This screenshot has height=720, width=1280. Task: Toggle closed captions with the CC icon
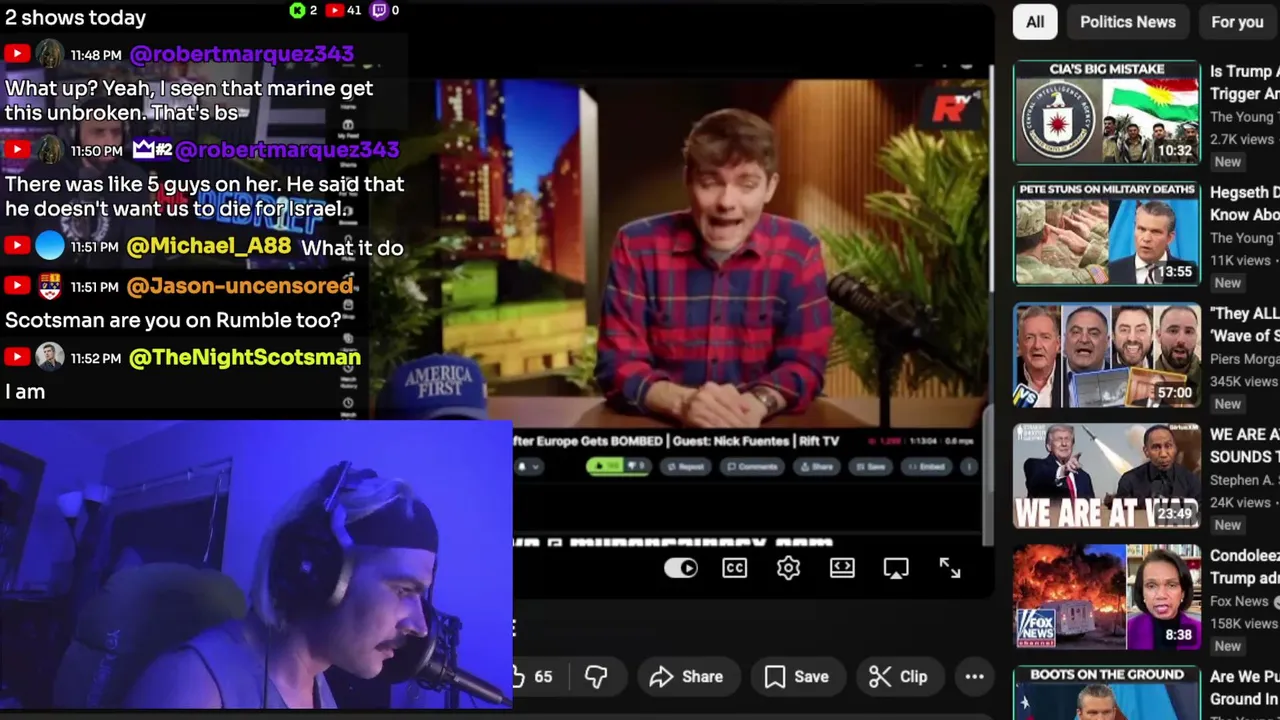(735, 568)
